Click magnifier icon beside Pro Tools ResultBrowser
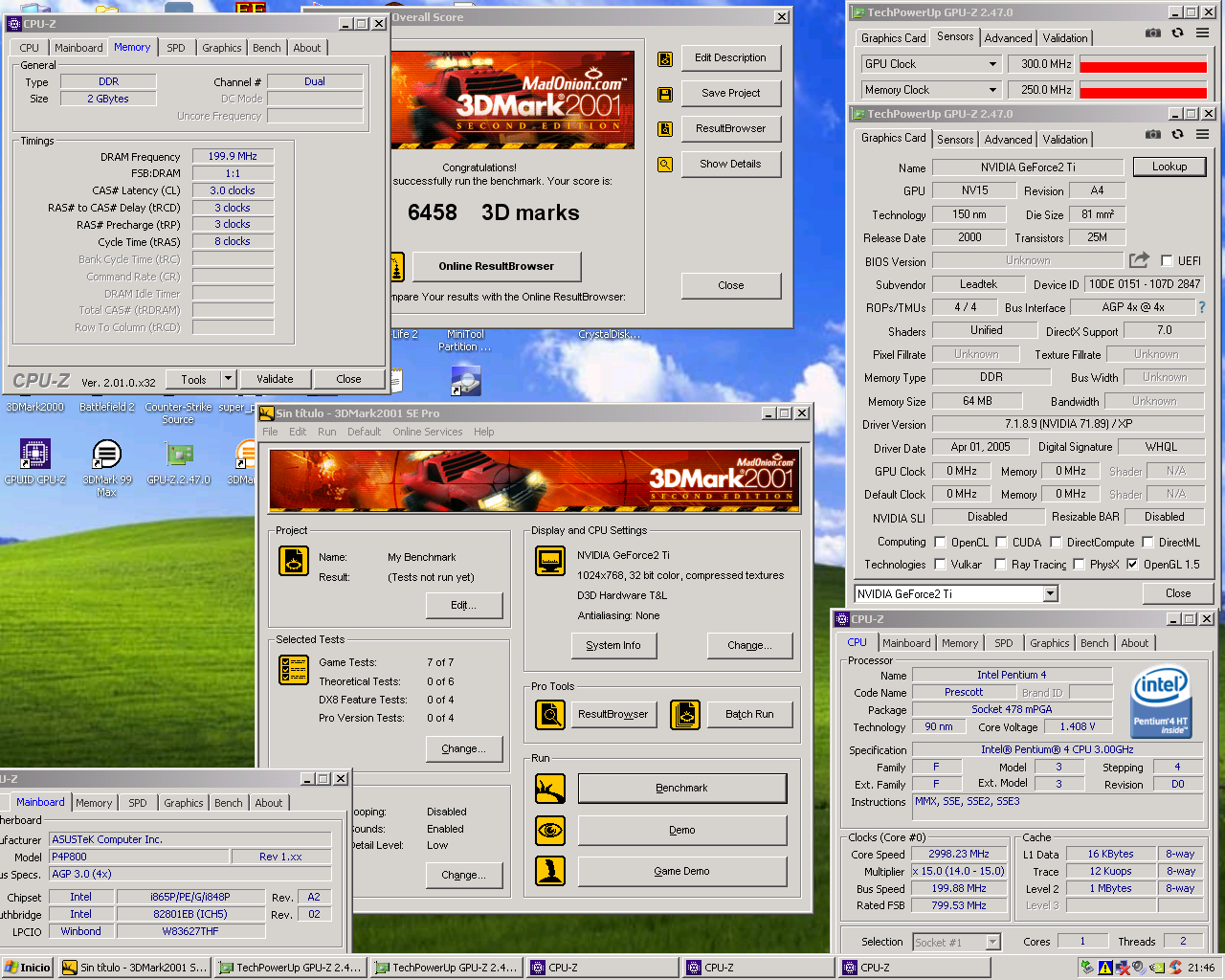The width and height of the screenshot is (1225, 980). pyautogui.click(x=550, y=714)
